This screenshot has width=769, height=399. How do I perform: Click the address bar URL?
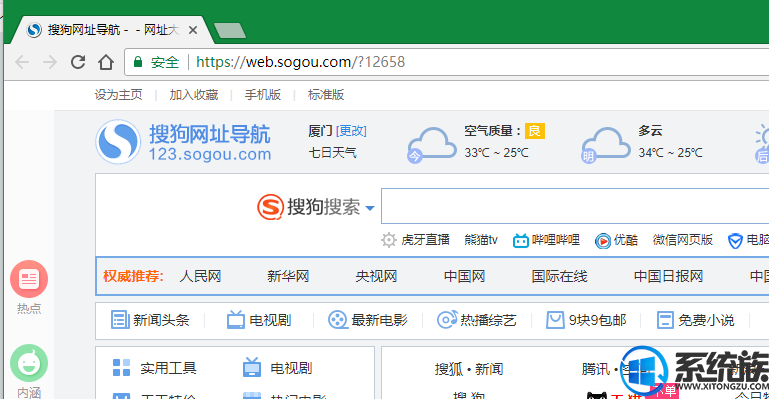tap(300, 62)
